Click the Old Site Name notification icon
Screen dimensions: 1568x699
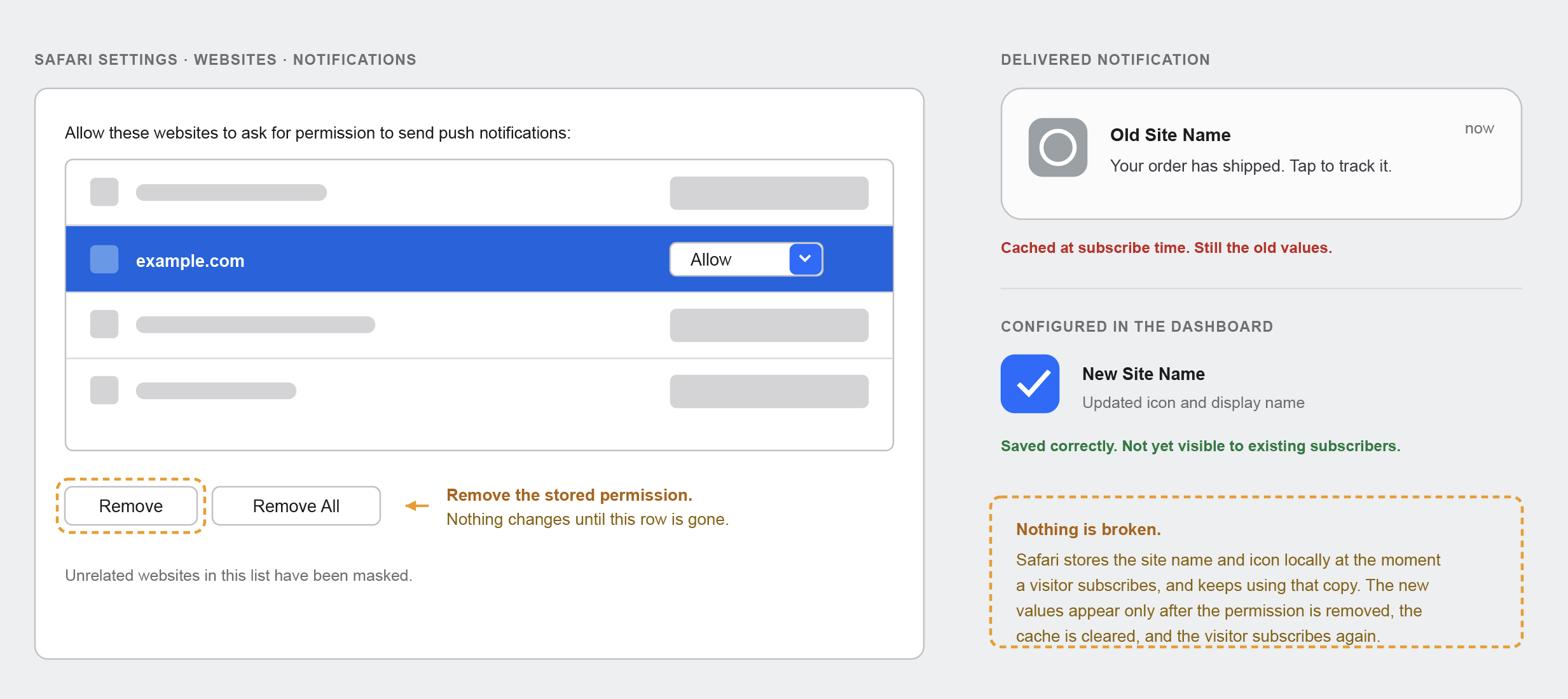pyautogui.click(x=1058, y=147)
